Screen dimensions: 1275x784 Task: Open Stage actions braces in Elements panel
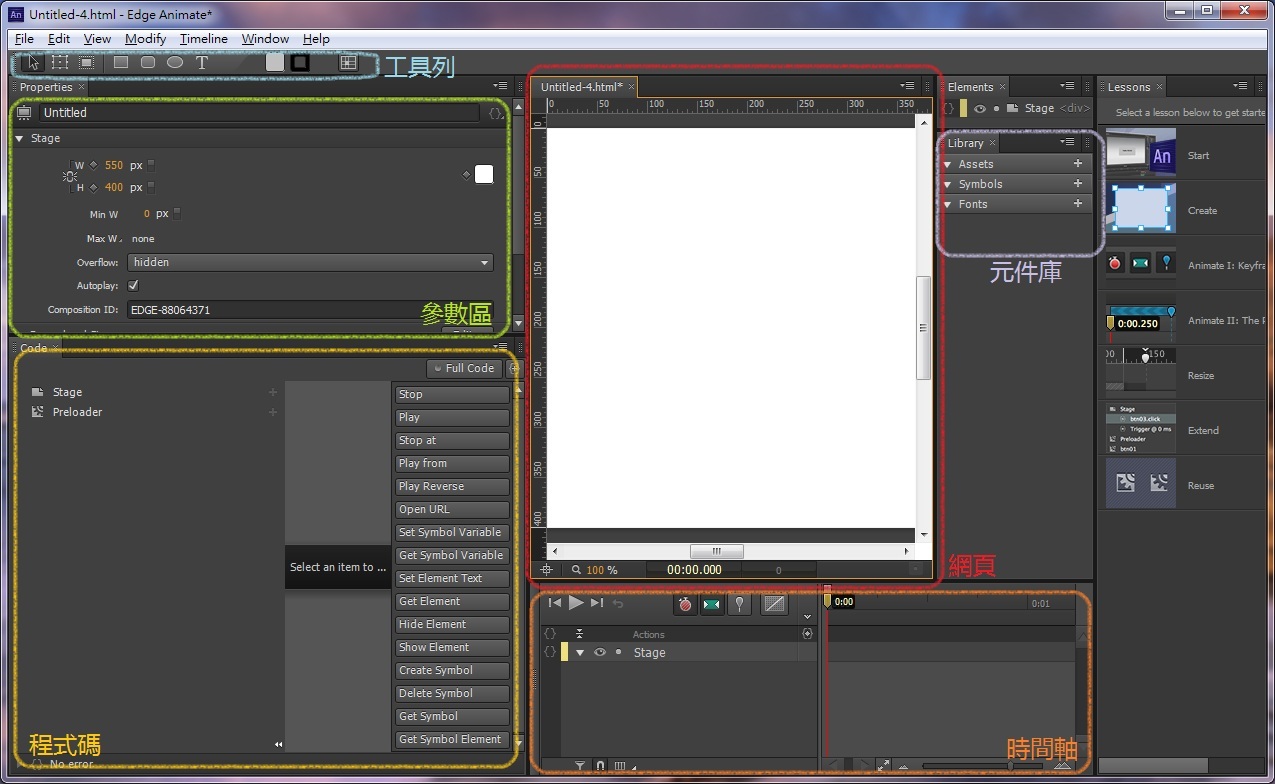coord(948,108)
